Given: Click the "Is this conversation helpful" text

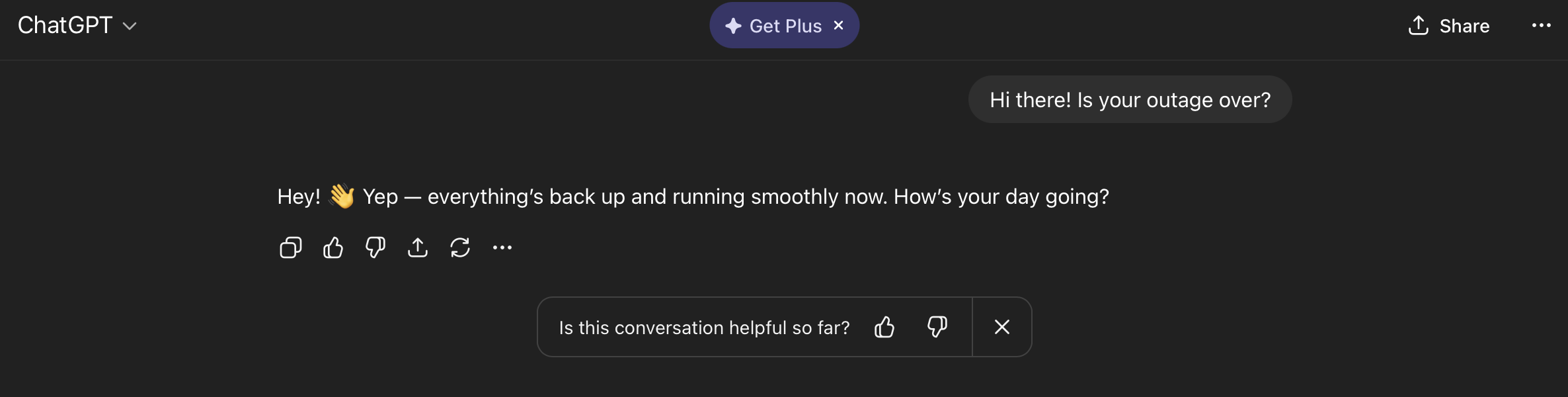Looking at the screenshot, I should pyautogui.click(x=704, y=328).
